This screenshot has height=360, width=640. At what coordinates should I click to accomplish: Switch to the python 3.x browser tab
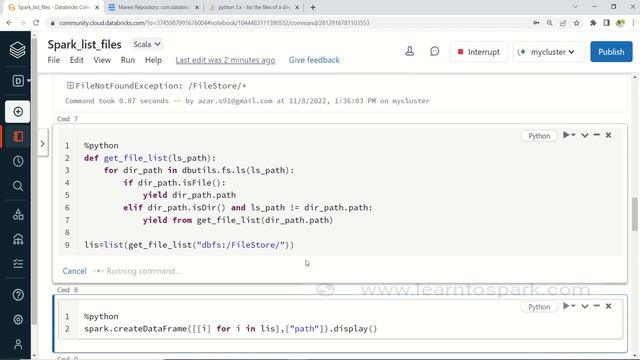[253, 7]
